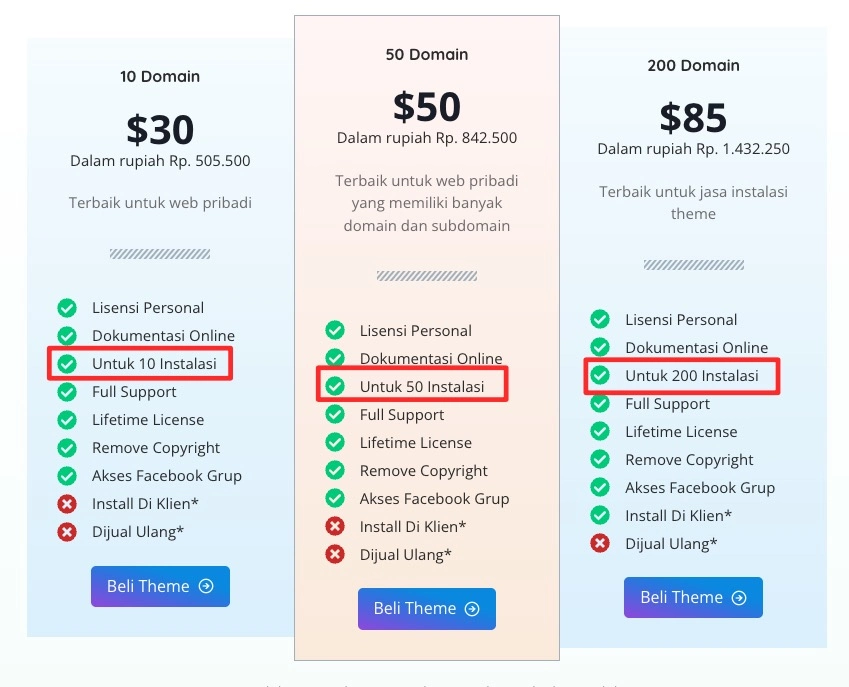Click Beli Theme button in 10 Domain plan
This screenshot has height=687, width=849.
point(160,587)
